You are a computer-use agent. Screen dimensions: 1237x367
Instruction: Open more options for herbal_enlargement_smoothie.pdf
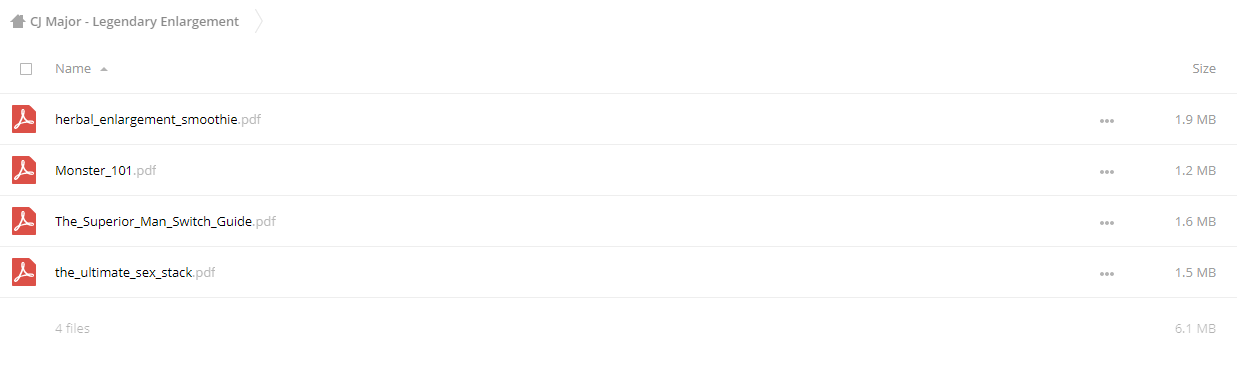1106,120
